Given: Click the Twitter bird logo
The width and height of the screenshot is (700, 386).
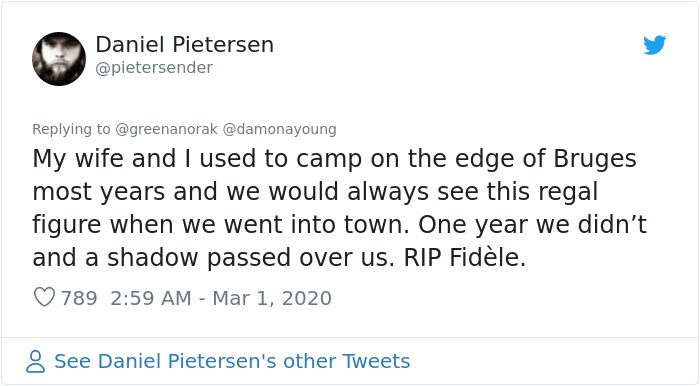Looking at the screenshot, I should point(654,45).
